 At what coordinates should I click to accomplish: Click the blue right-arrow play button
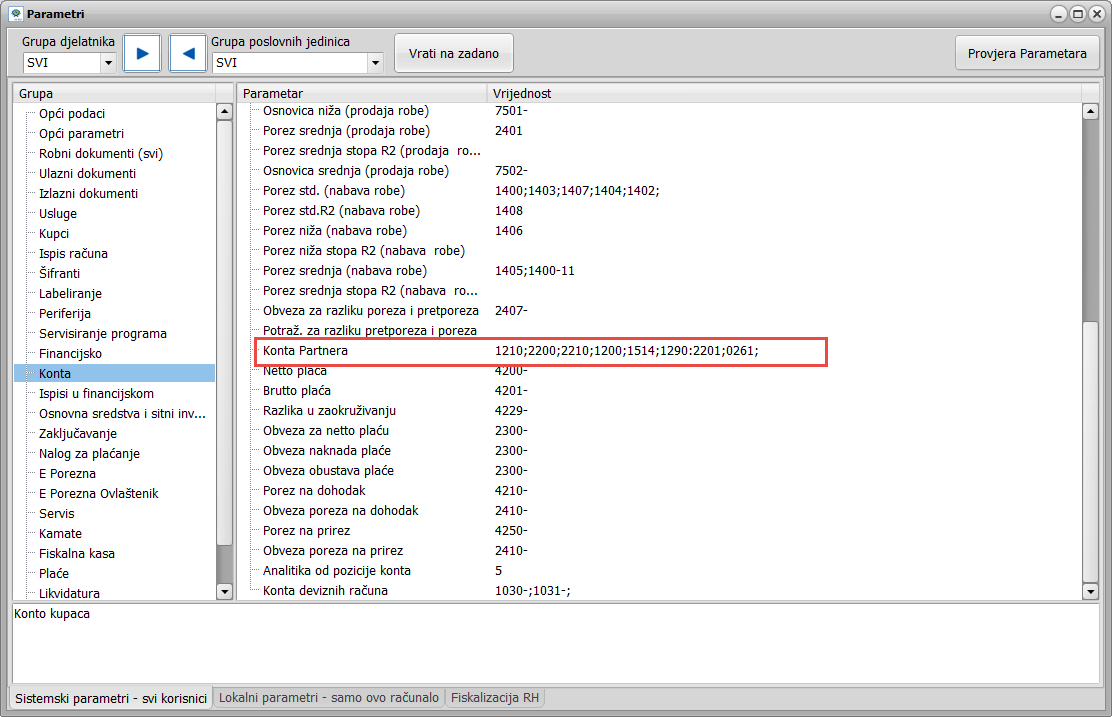(x=142, y=53)
